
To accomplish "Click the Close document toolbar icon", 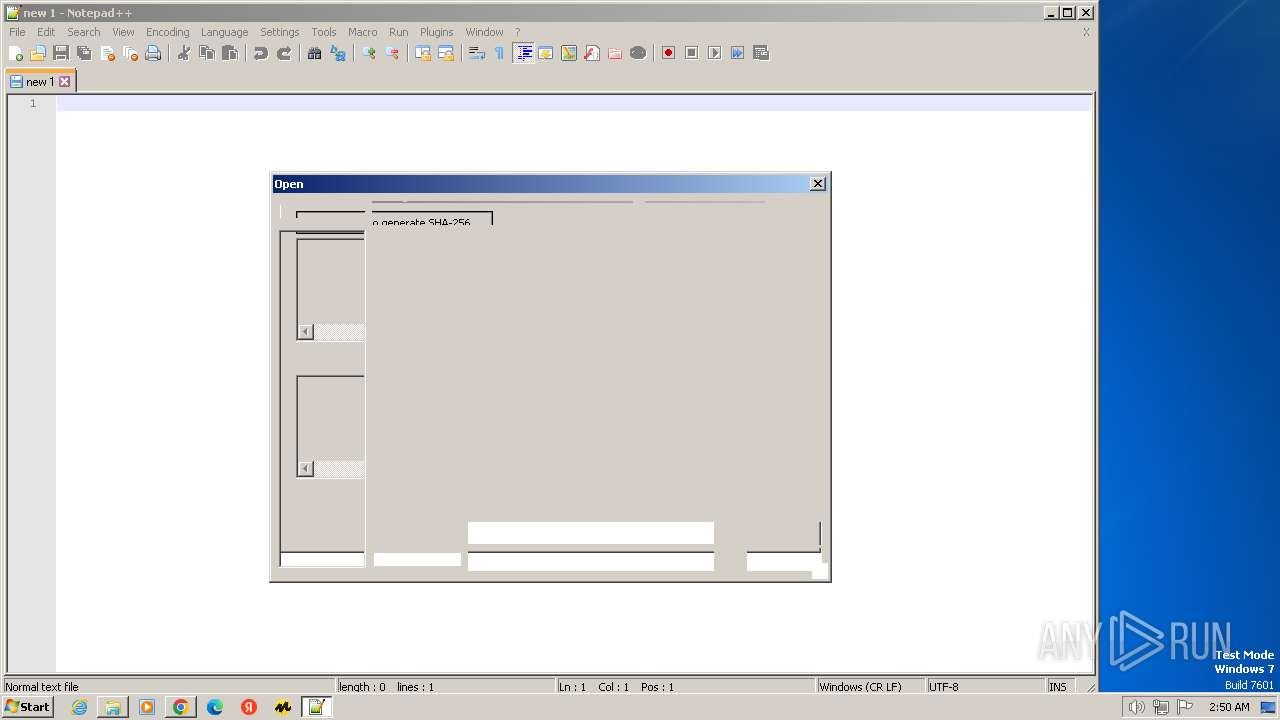I will click(x=107, y=53).
